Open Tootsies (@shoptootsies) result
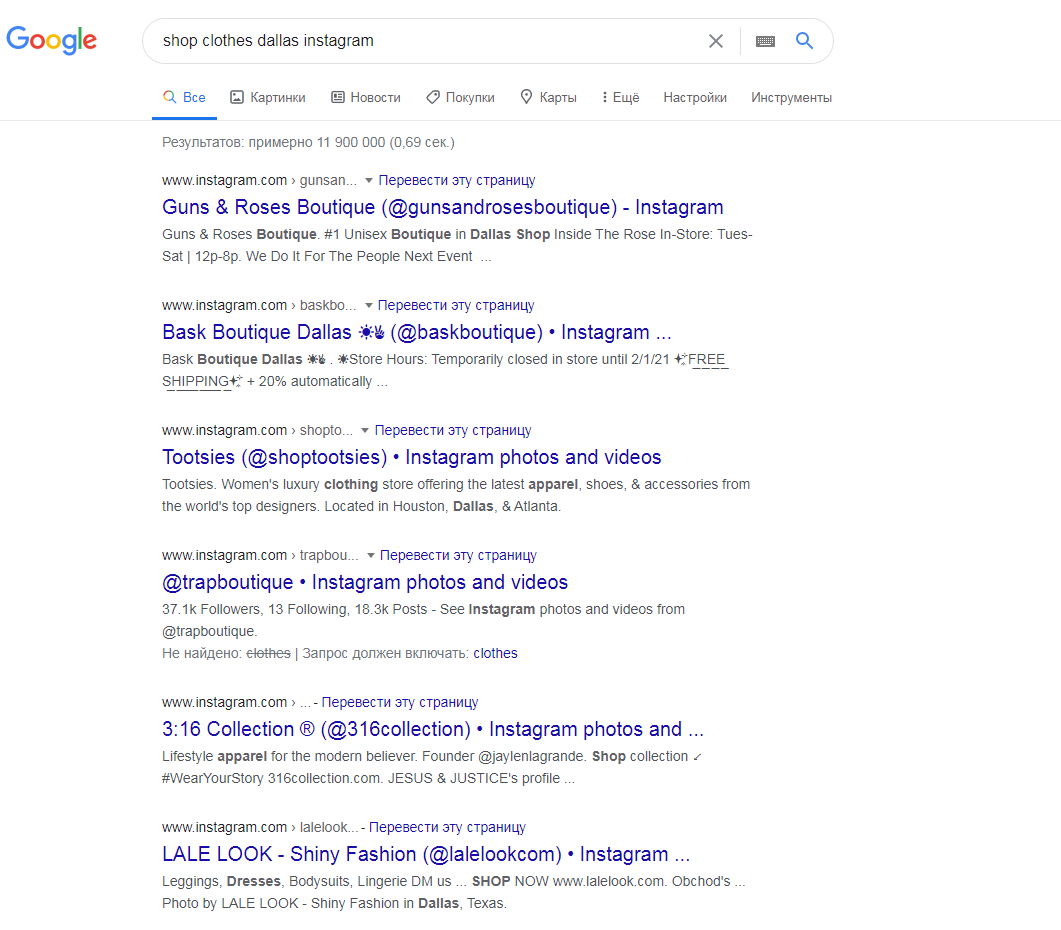 411,458
